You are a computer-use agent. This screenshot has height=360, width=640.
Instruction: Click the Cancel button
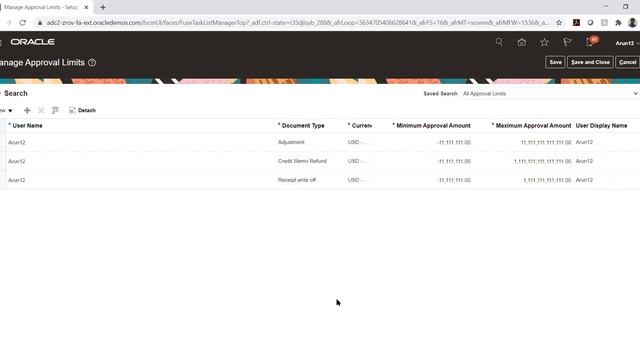tap(627, 62)
